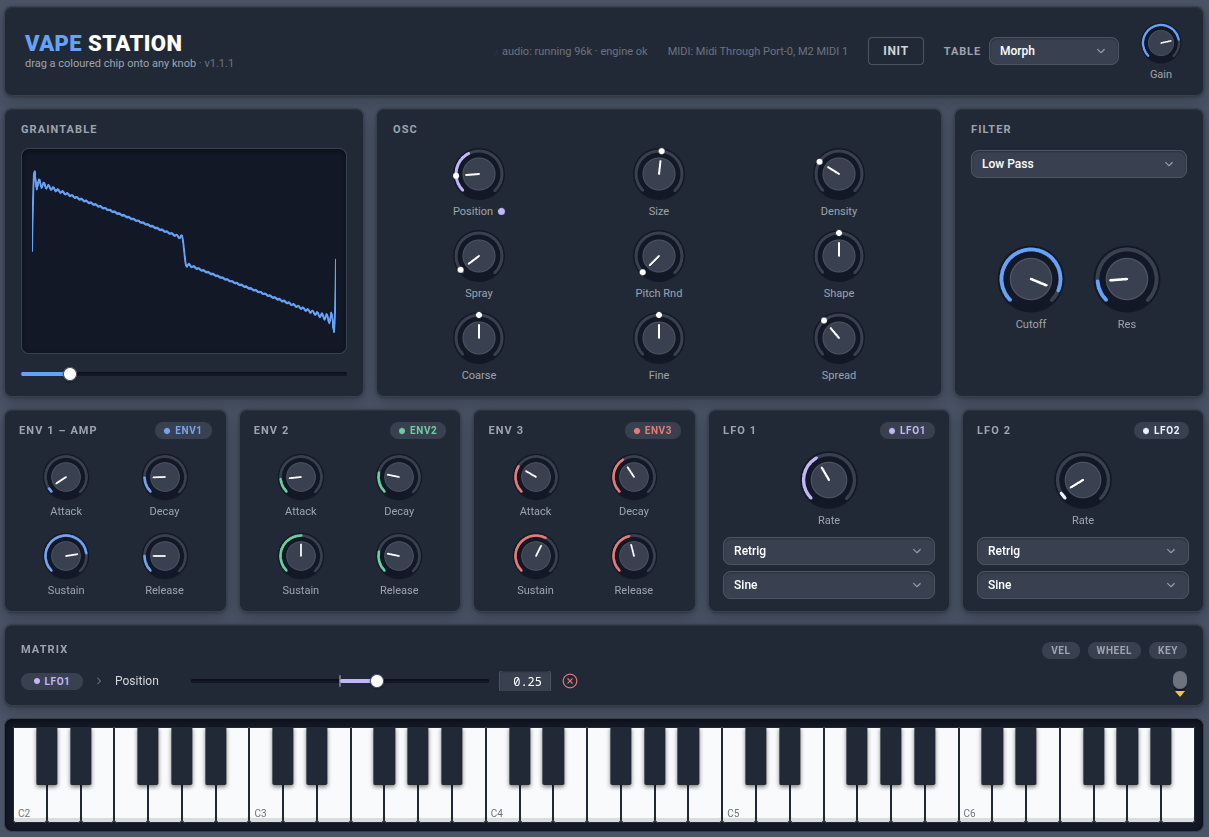Image resolution: width=1209 pixels, height=837 pixels.
Task: Open the Low Pass filter type dropdown
Action: (1079, 164)
